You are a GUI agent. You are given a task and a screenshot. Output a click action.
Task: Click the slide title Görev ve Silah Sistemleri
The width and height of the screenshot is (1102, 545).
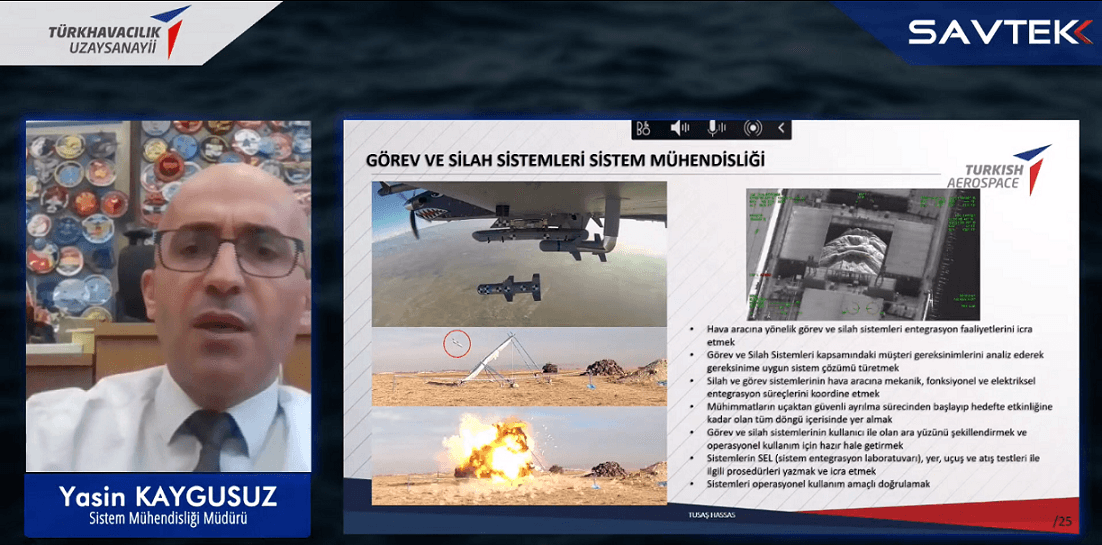coord(564,159)
